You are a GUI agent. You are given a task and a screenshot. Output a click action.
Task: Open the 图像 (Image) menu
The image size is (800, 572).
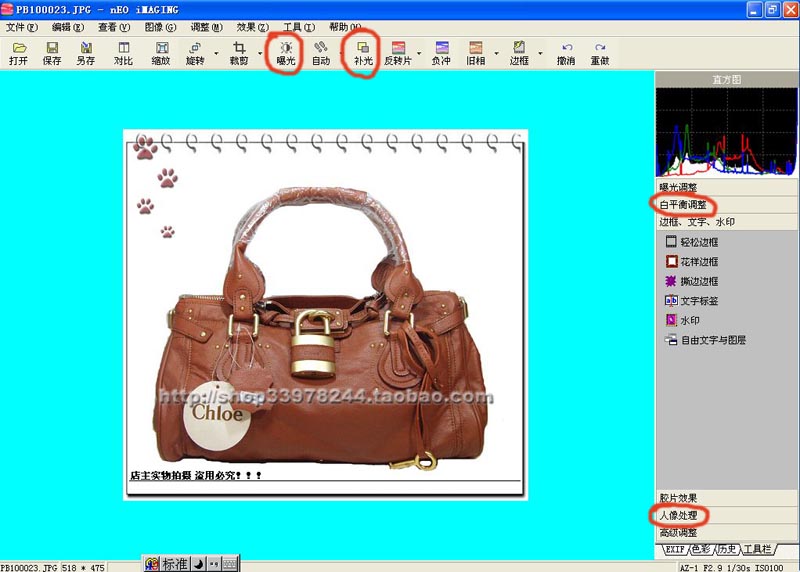160,27
